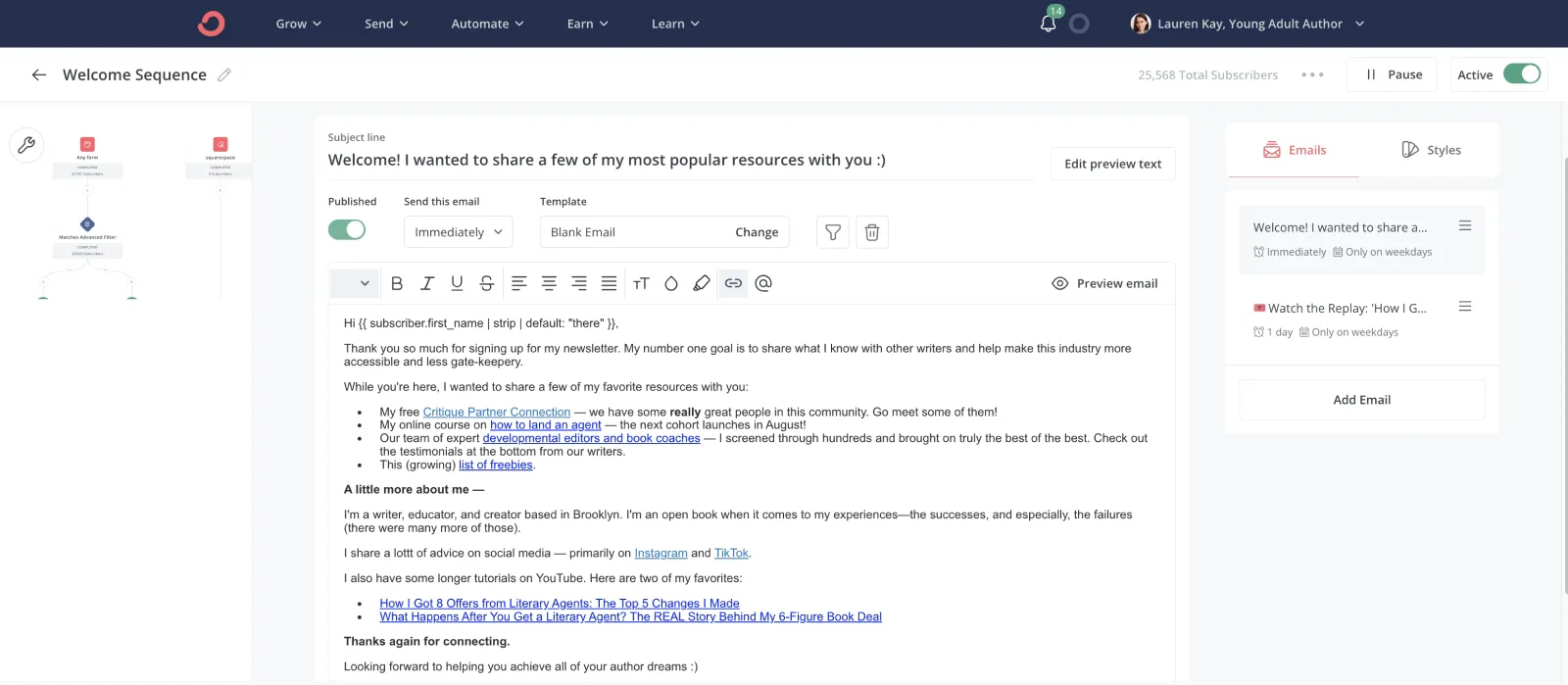Click the Bold formatting icon
The width and height of the screenshot is (1568, 685).
coord(397,283)
